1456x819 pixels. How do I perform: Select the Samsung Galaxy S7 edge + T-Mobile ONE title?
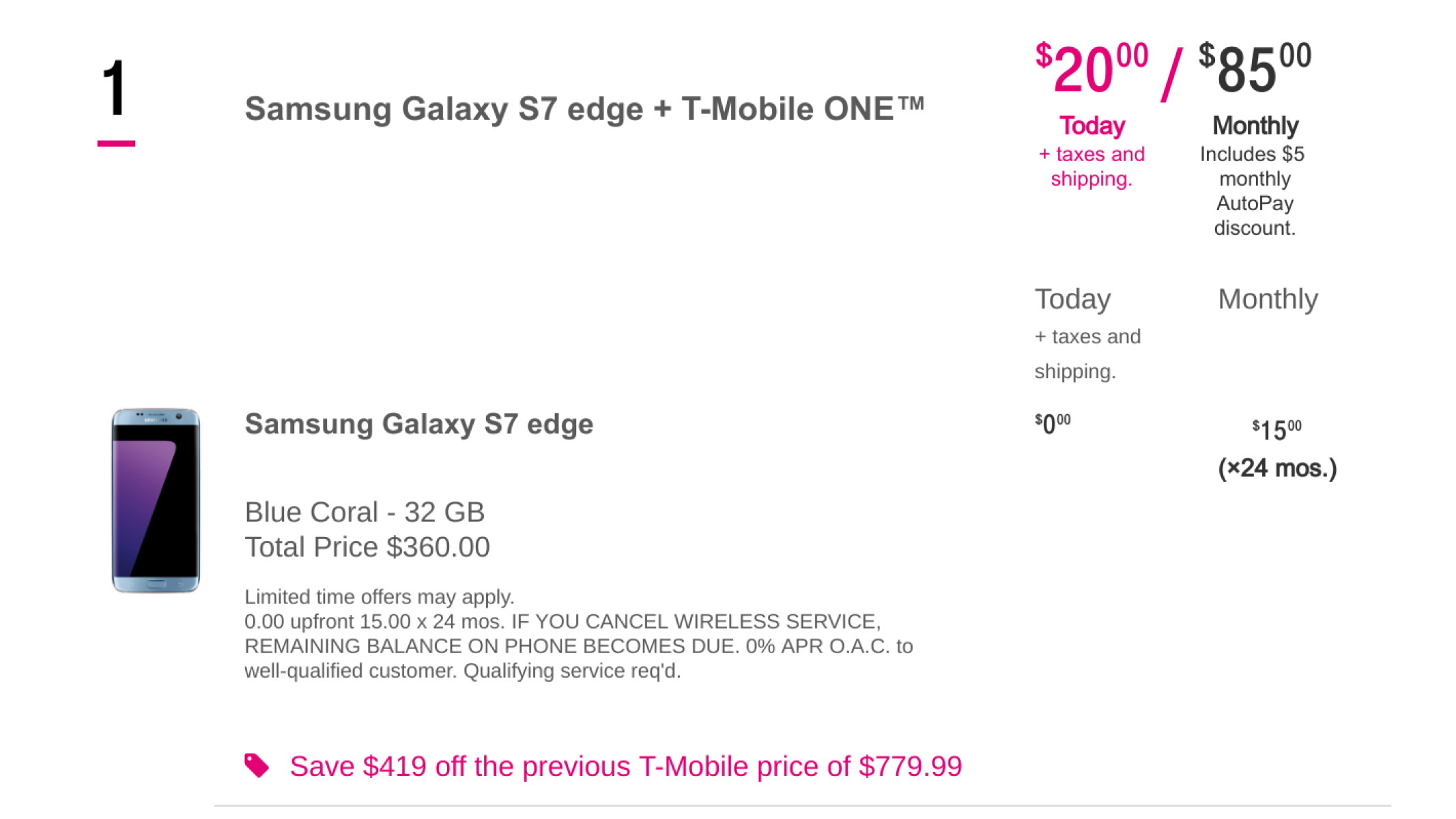point(584,109)
